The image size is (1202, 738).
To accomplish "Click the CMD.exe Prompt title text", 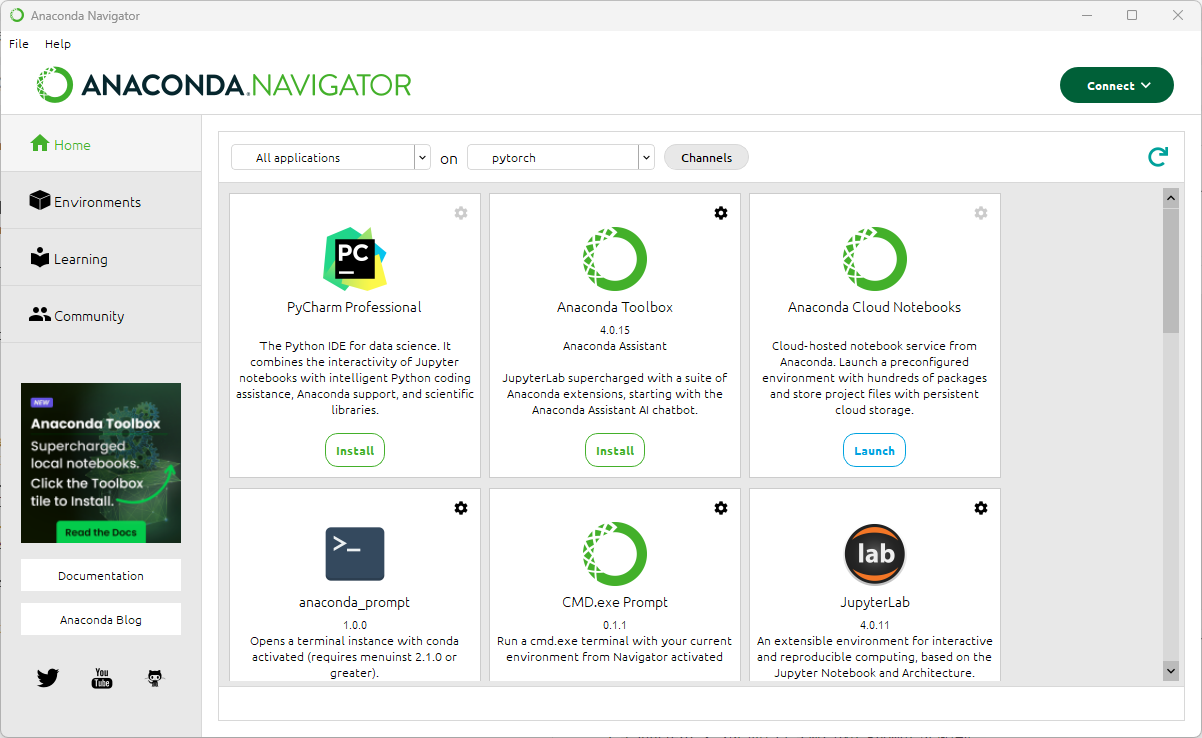I will [615, 603].
